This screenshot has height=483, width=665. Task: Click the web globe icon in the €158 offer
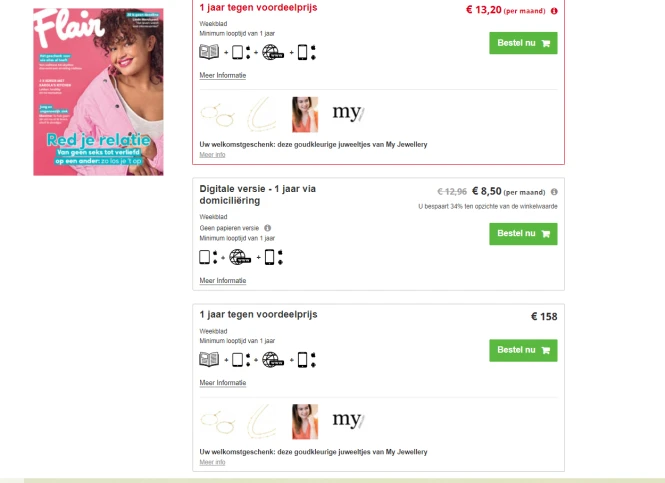tap(273, 360)
